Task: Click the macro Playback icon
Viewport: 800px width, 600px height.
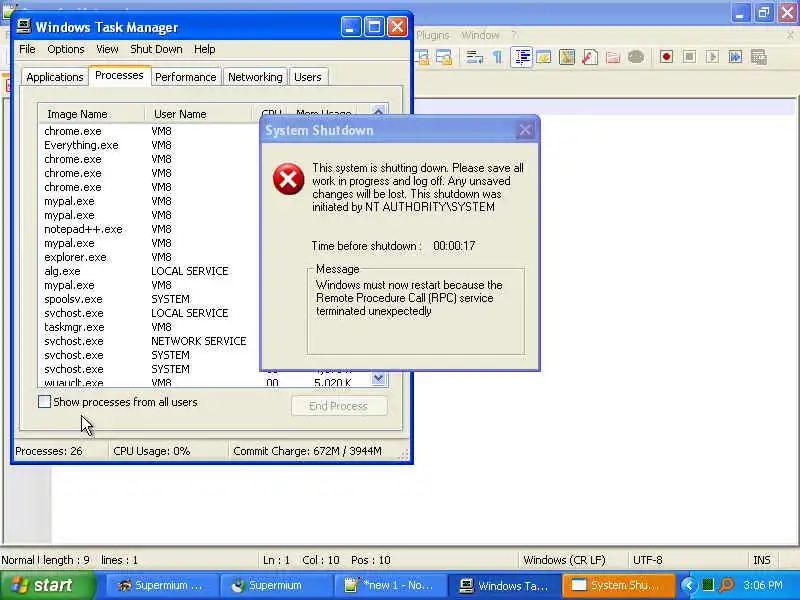Action: tap(712, 57)
